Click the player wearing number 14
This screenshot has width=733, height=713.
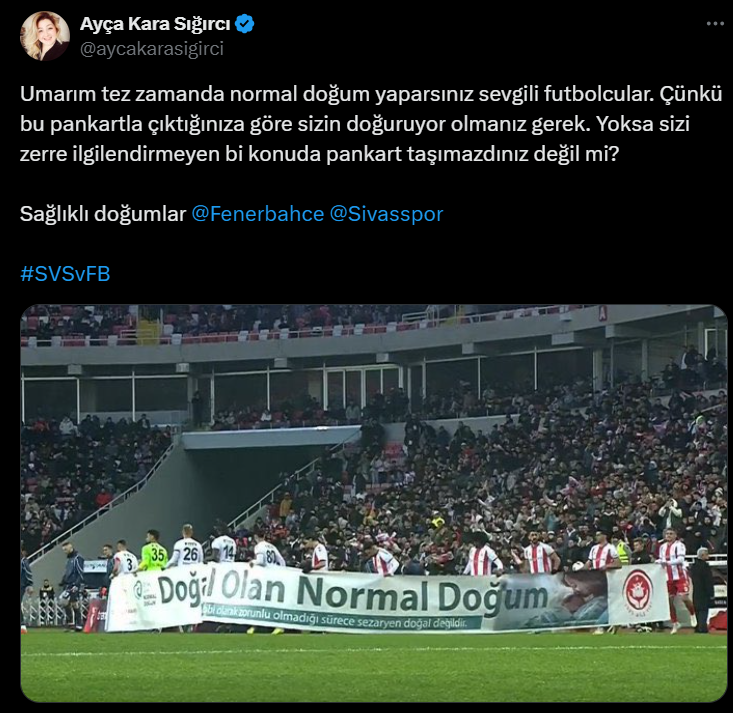[x=224, y=548]
